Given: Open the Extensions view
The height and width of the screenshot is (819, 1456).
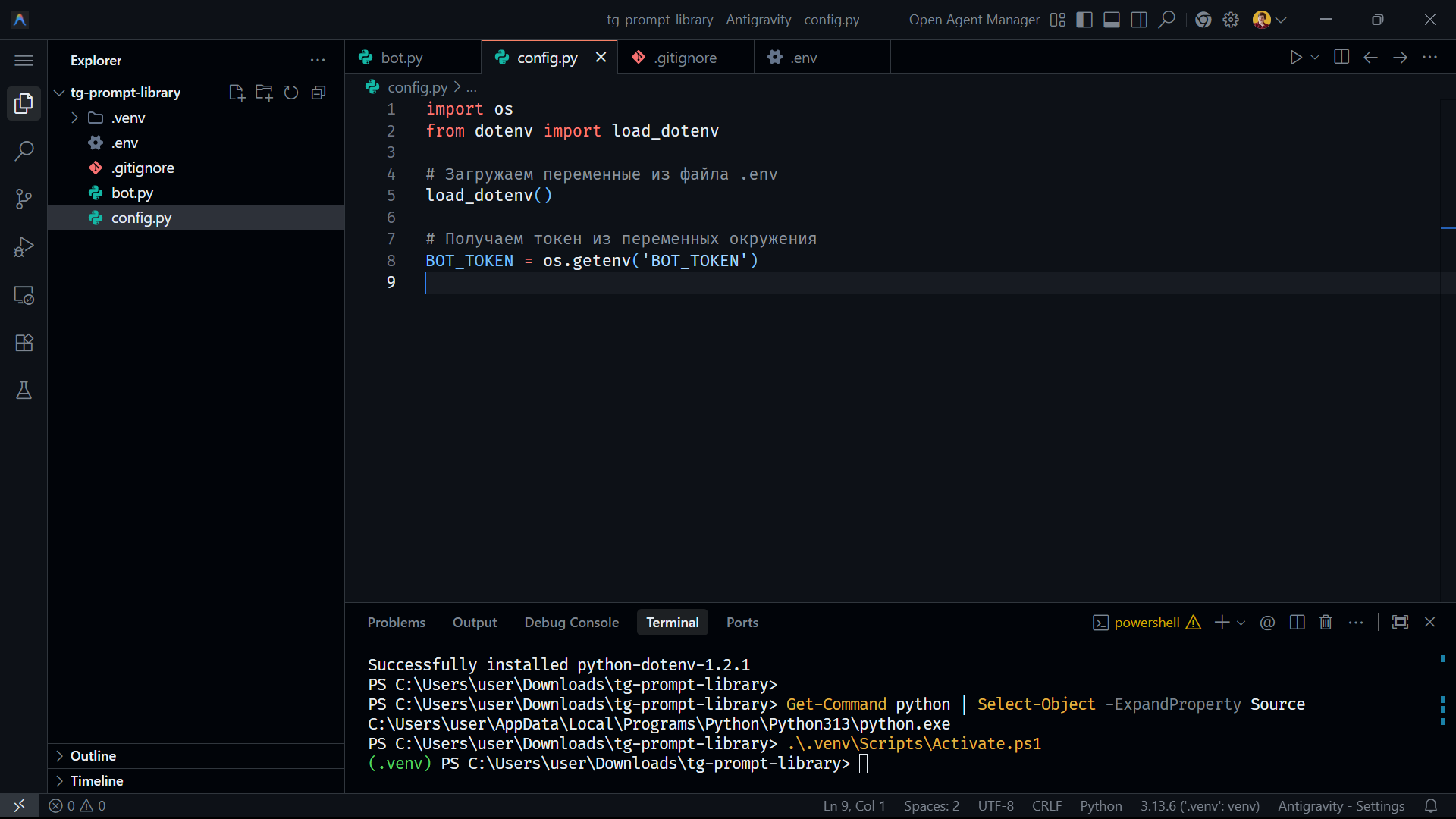Looking at the screenshot, I should [24, 343].
